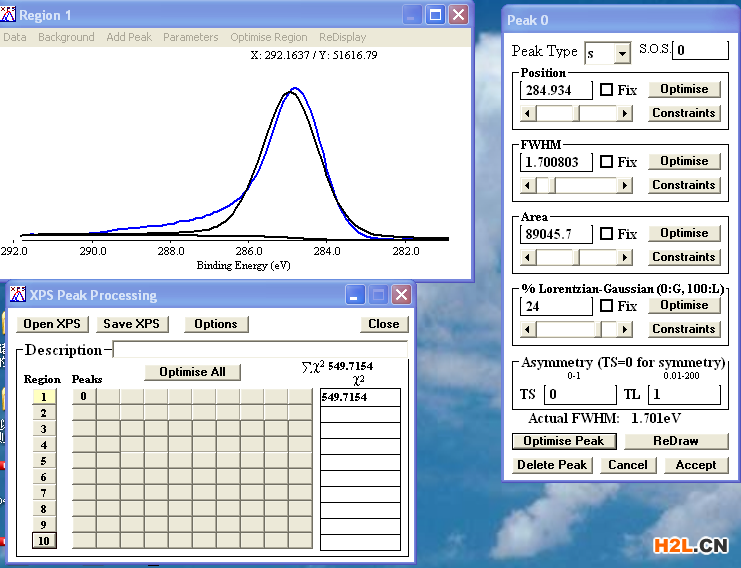Enable the Fix checkbox for Position
The image size is (741, 568).
point(606,89)
